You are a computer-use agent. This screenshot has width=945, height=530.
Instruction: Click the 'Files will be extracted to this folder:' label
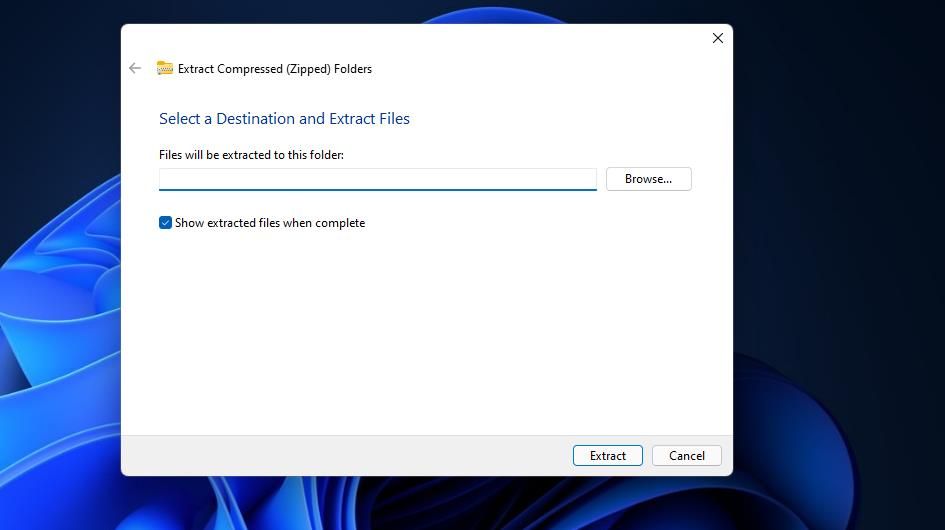point(251,155)
